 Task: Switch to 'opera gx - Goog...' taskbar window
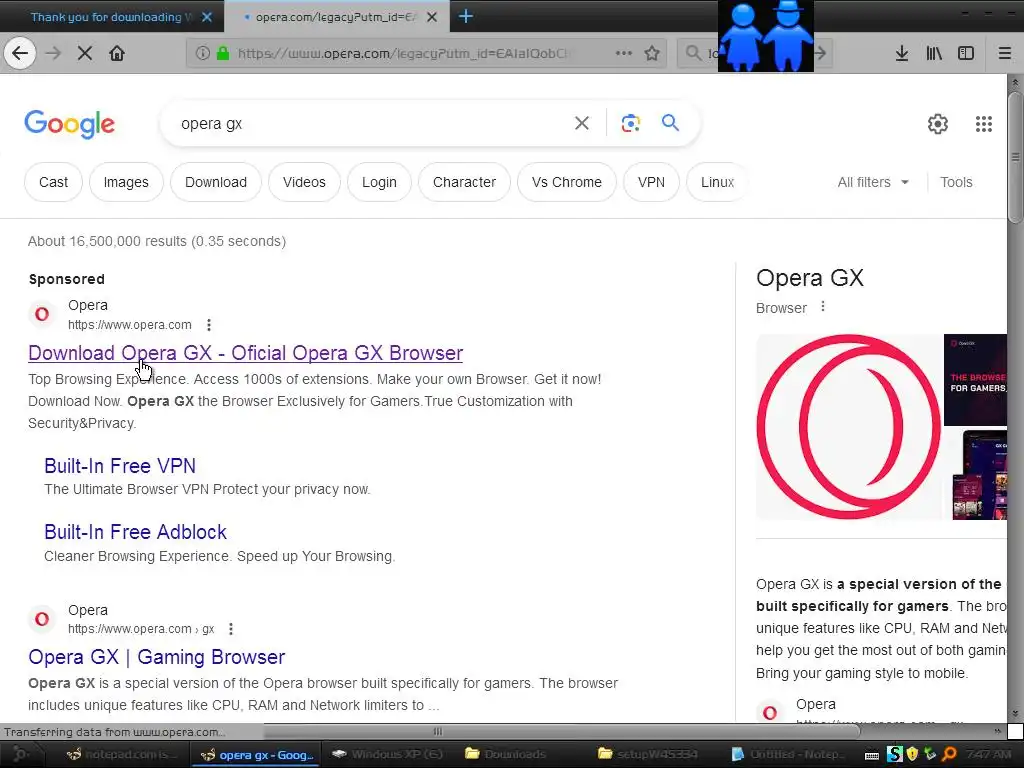(x=257, y=754)
